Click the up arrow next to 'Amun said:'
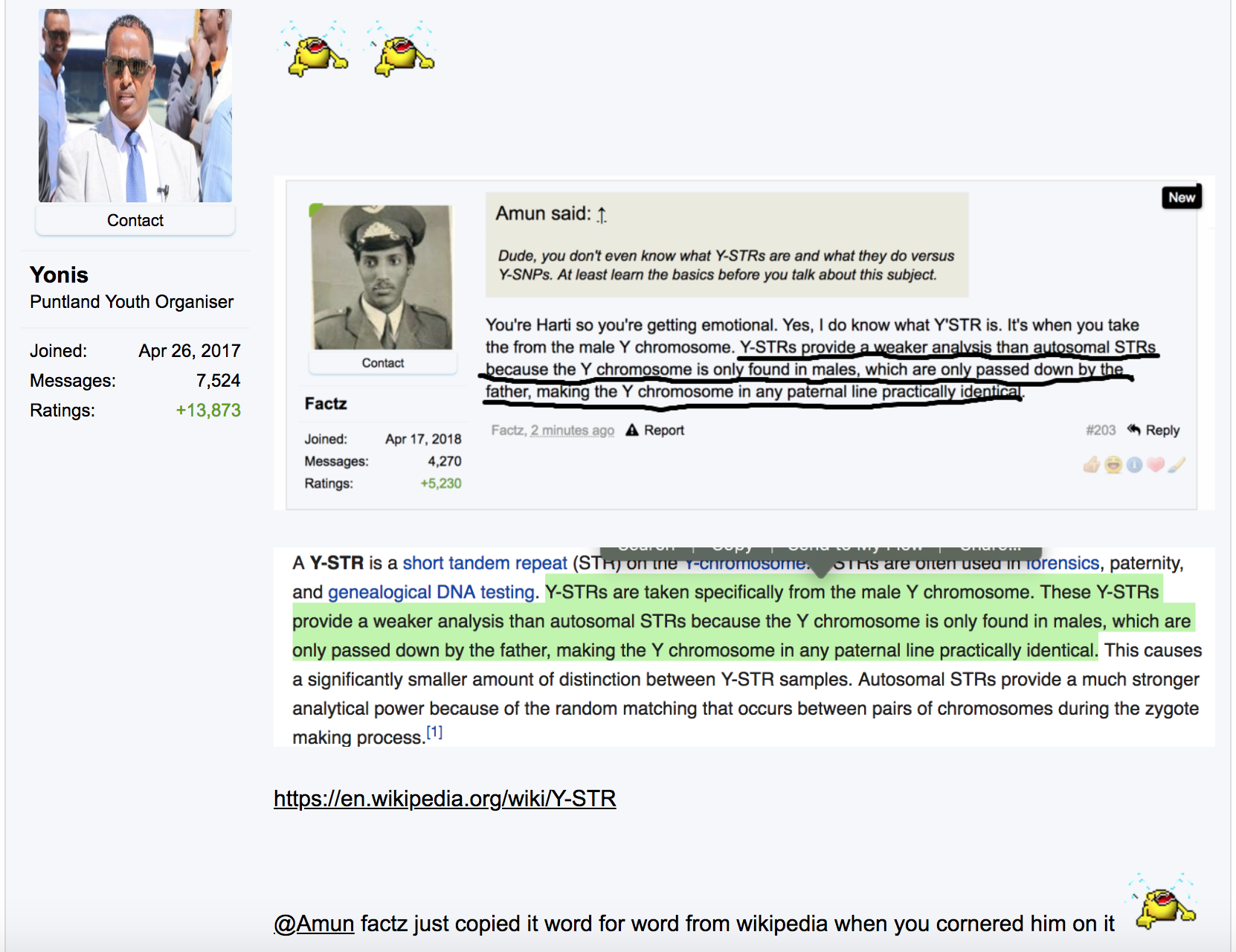The height and width of the screenshot is (952, 1236). tap(602, 215)
